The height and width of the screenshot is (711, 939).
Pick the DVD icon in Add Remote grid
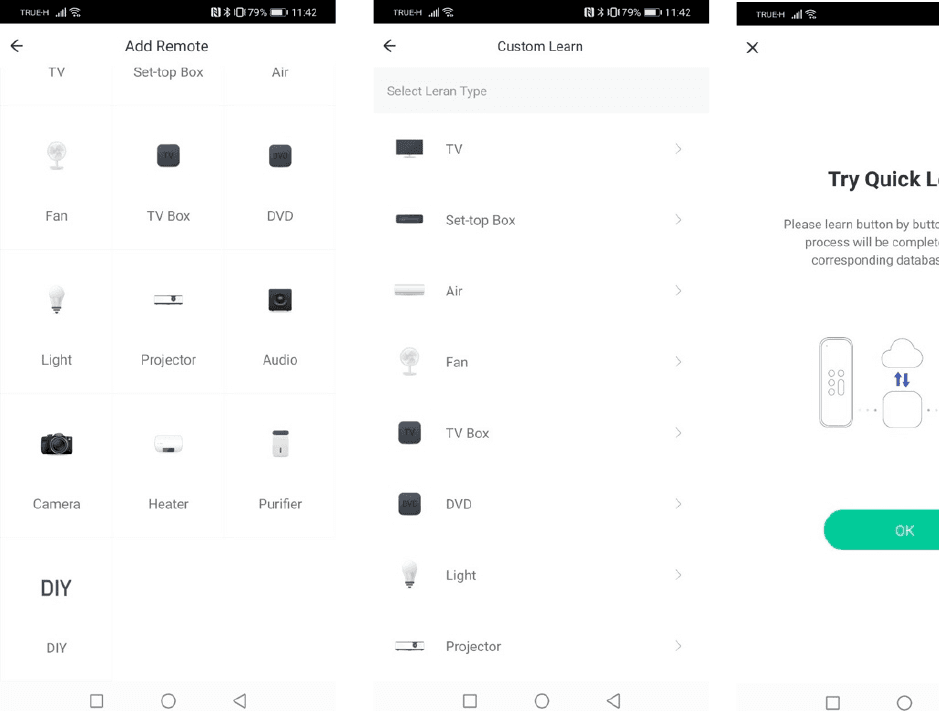coord(280,156)
